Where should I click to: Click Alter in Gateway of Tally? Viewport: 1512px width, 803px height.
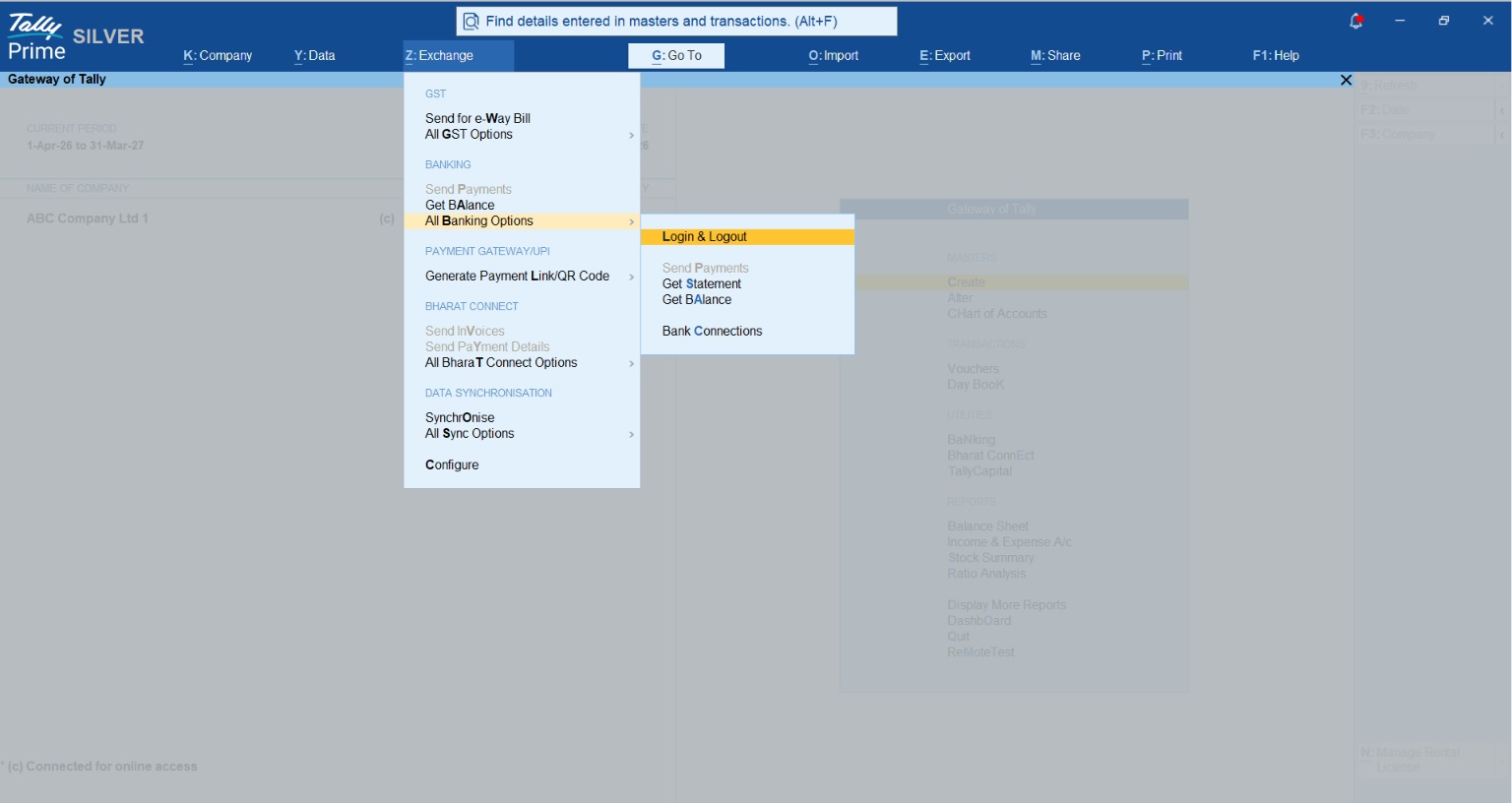coord(960,298)
